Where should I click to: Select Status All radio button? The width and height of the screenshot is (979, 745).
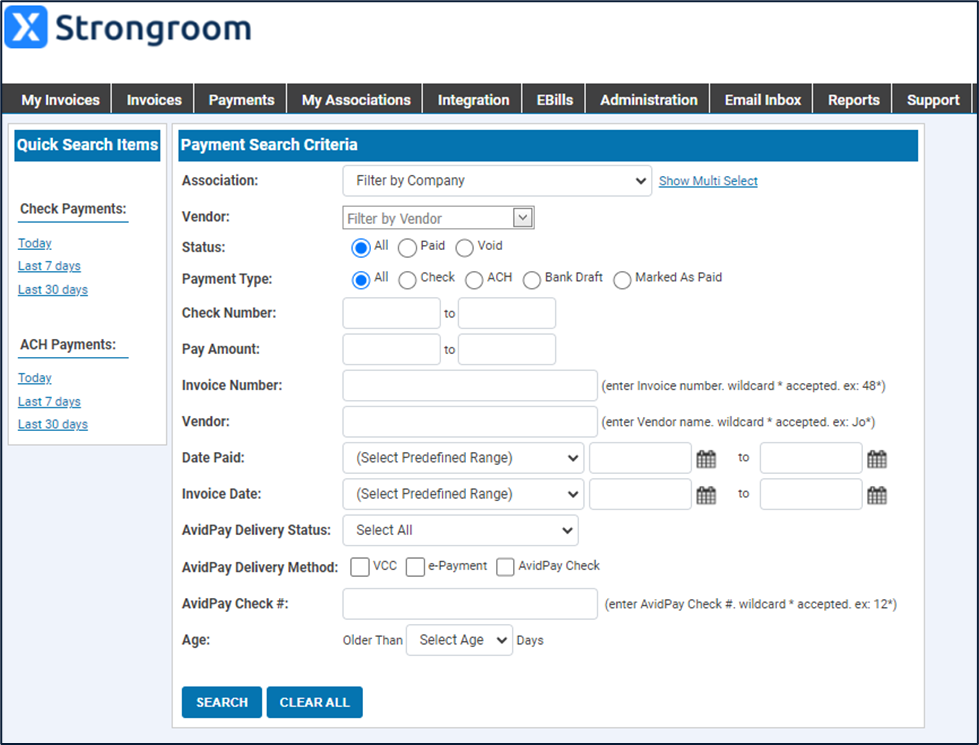pos(360,248)
